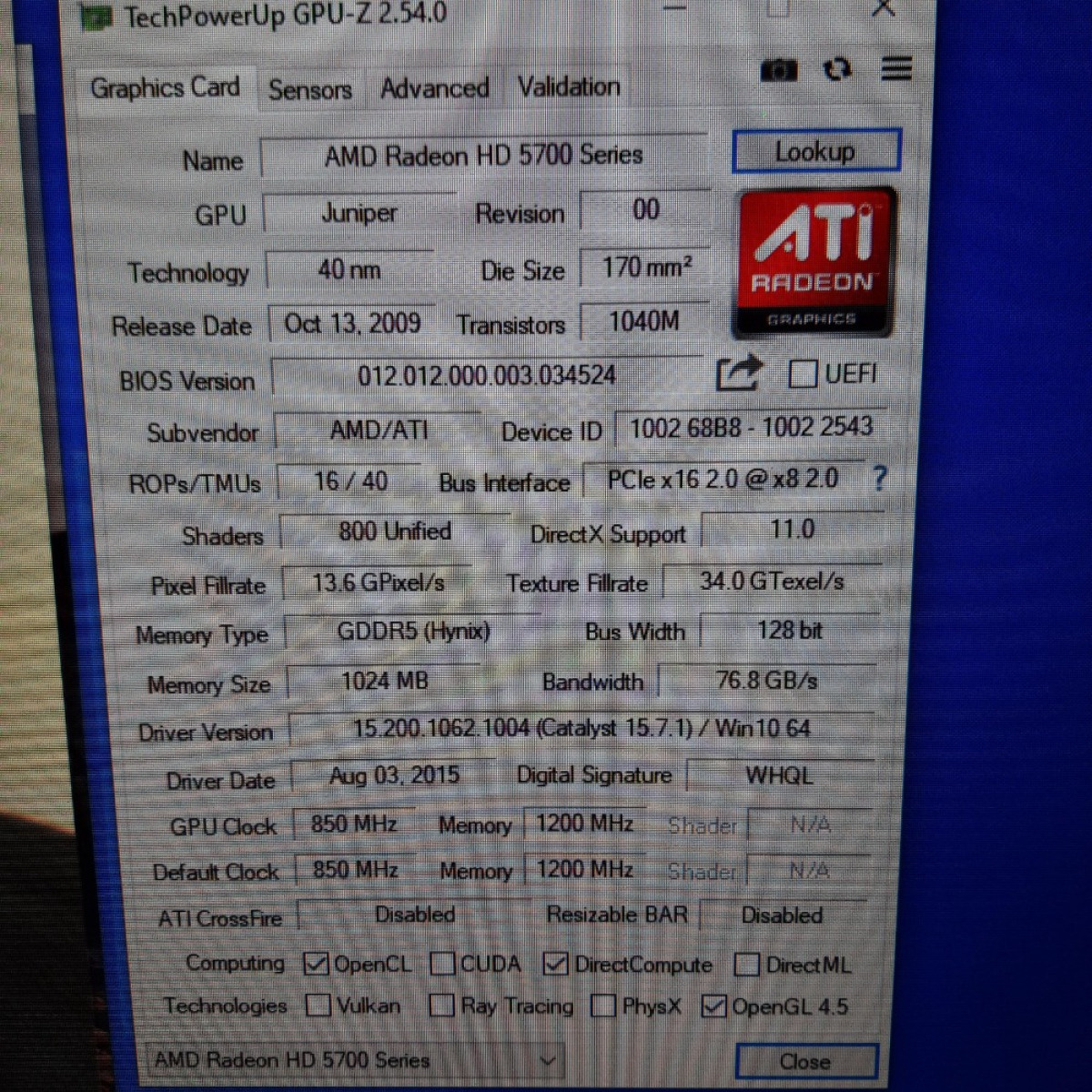
Task: Toggle the PhysX checkbox
Action: [x=603, y=1006]
